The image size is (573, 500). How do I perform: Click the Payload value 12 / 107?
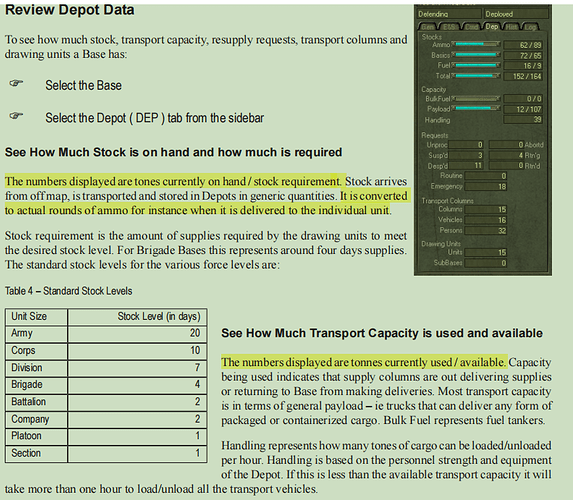(x=523, y=109)
